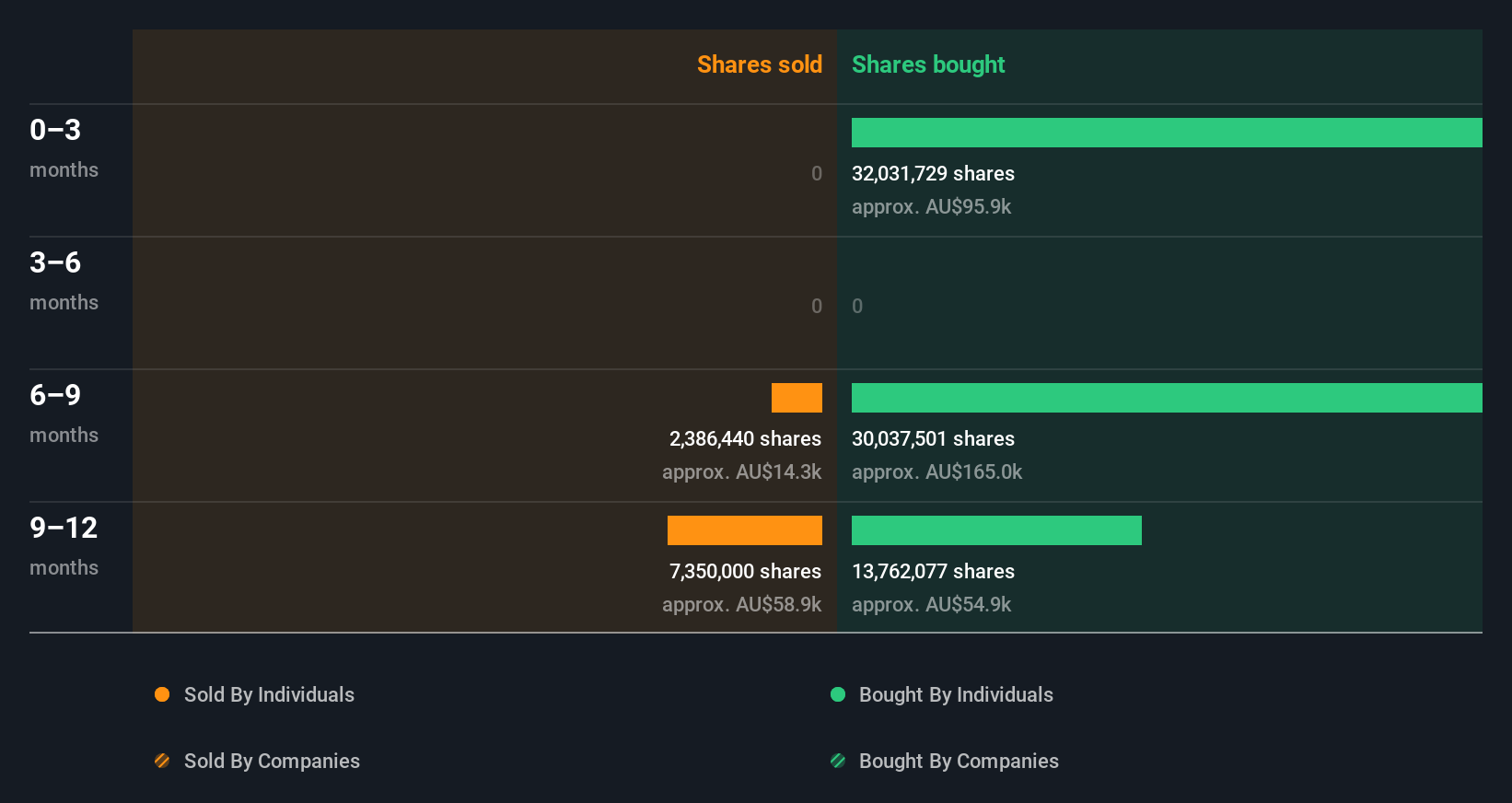This screenshot has width=1512, height=803.
Task: Select the Bought By Companies legend label
Action: pos(959,761)
